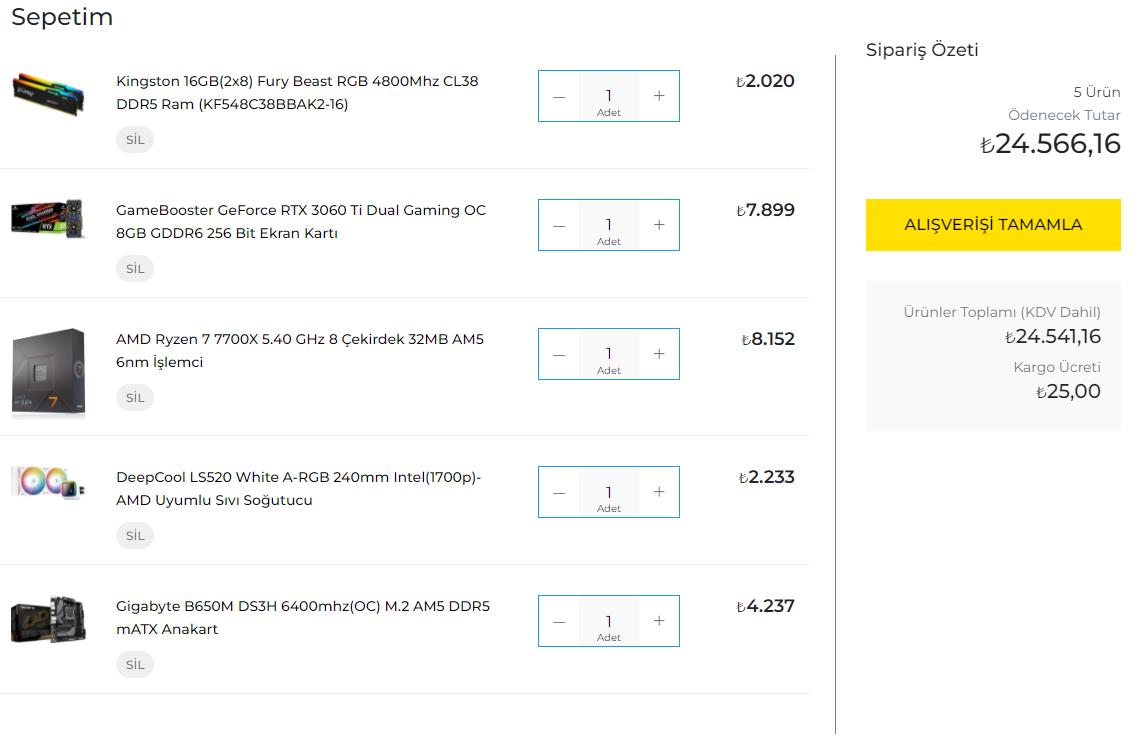Decrease quantity of DeepCool LS520 cooler
This screenshot has height=755, width=1134.
point(559,492)
